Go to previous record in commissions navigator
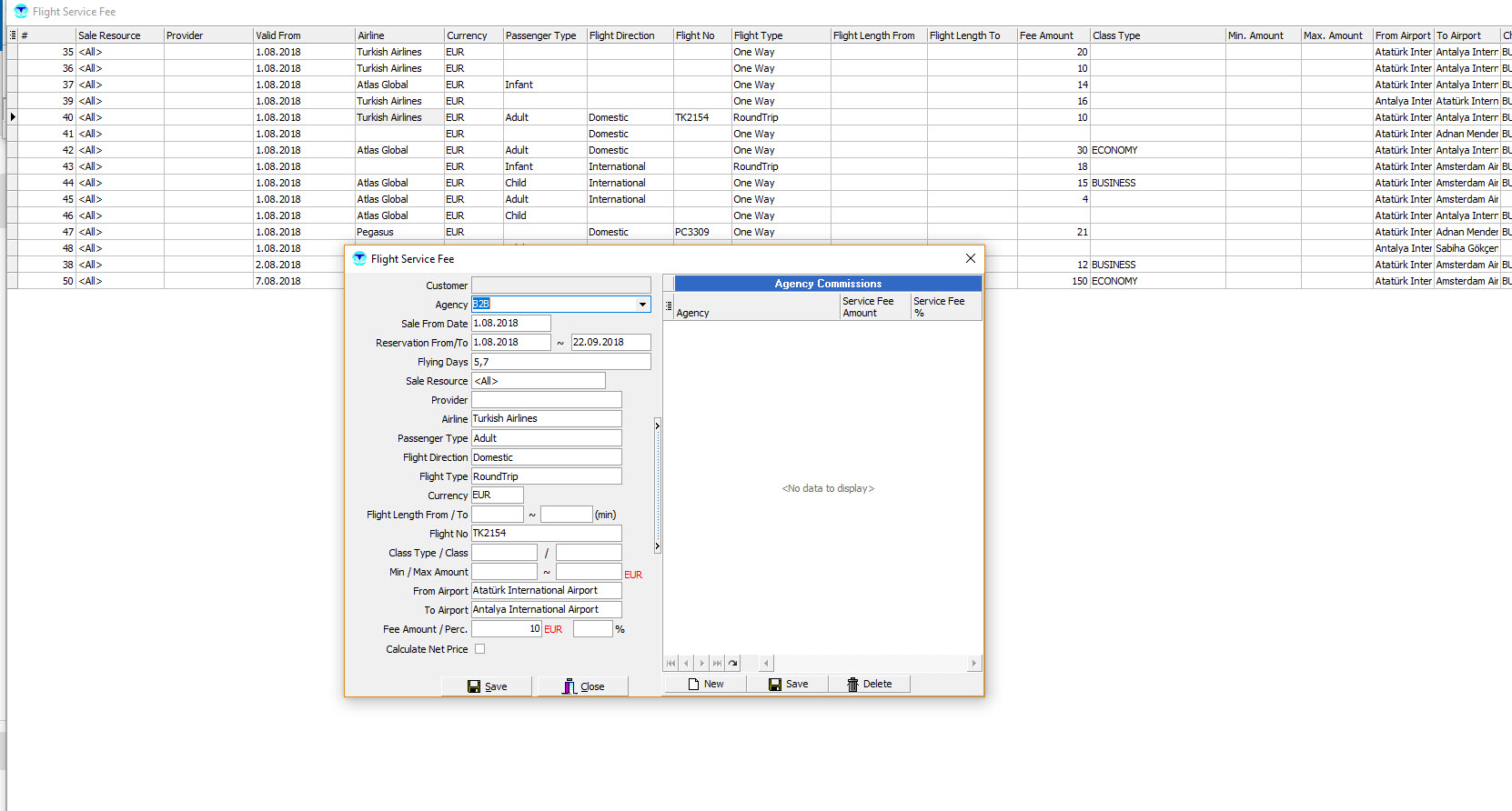The width and height of the screenshot is (1512, 811). (687, 664)
